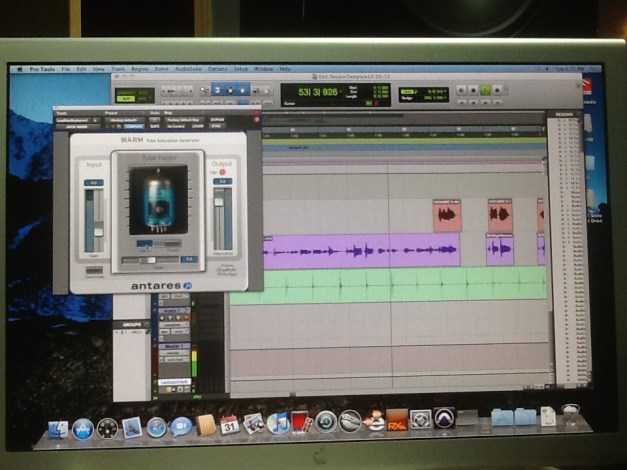Image resolution: width=627 pixels, height=470 pixels.
Task: Click the Return to Zero transport button
Action: pyautogui.click(x=462, y=102)
